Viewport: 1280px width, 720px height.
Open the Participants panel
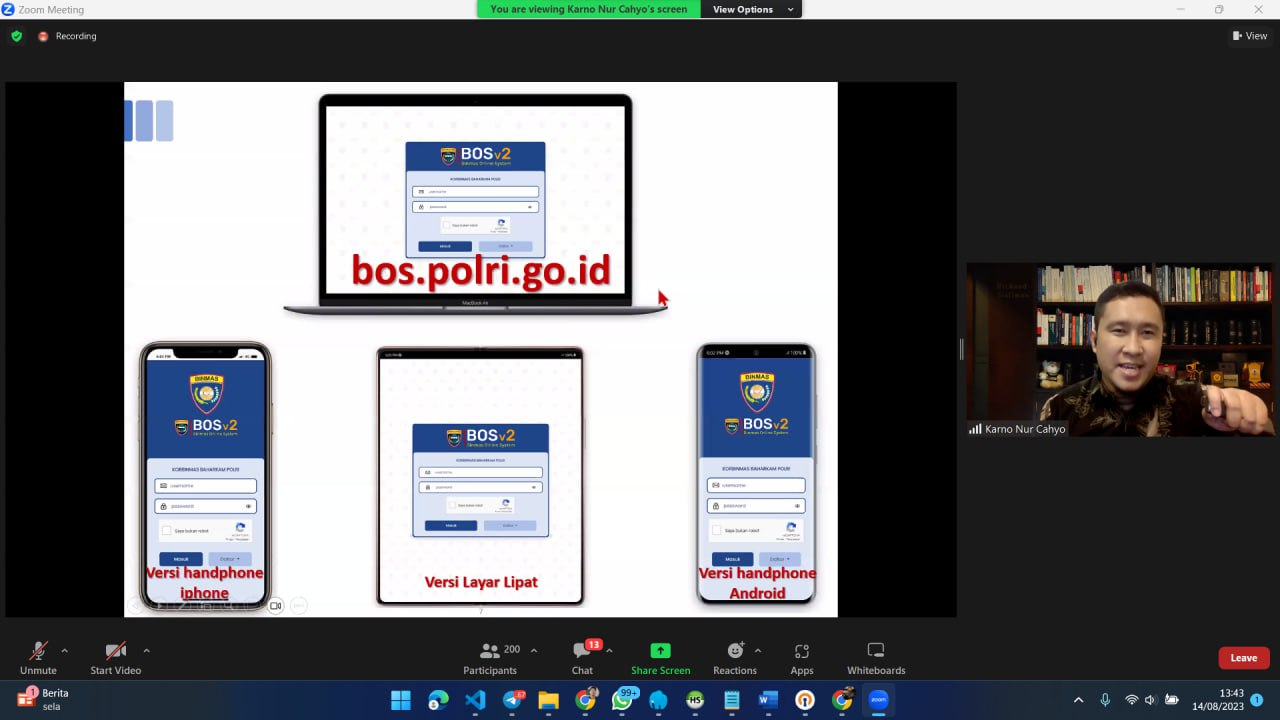pos(489,651)
